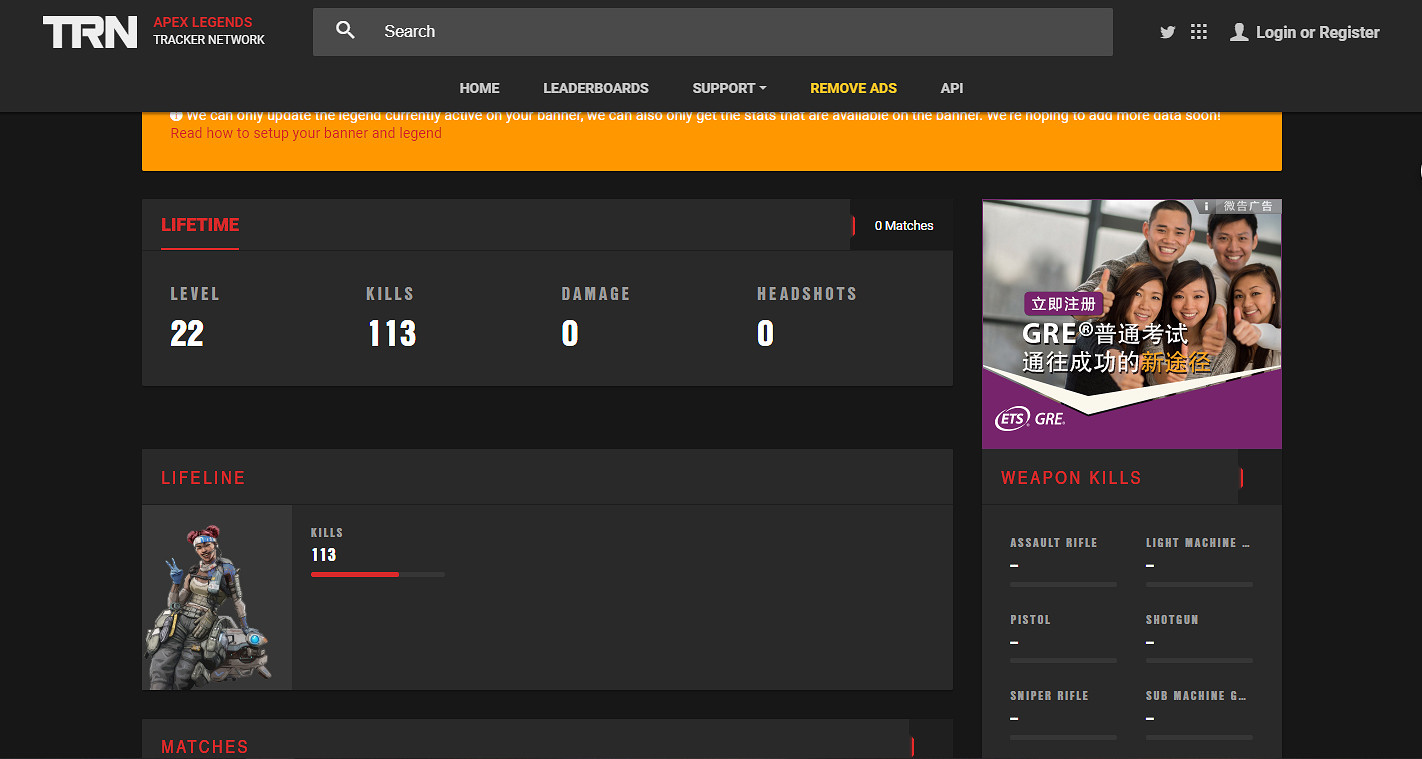The height and width of the screenshot is (759, 1422).
Task: Click the info icon in orange notice
Action: (176, 116)
